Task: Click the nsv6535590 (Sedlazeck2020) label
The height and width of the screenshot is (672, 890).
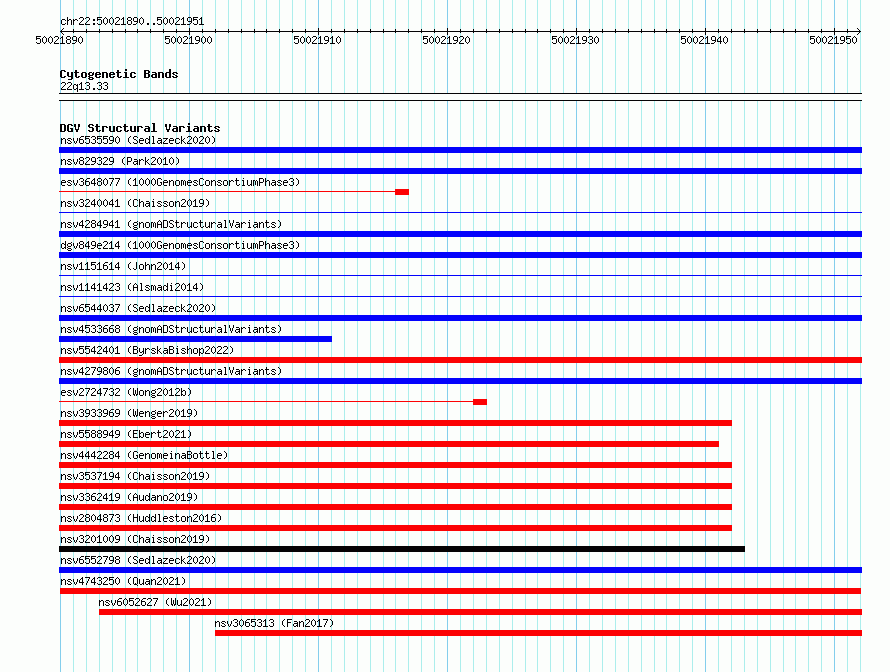Action: coord(138,140)
